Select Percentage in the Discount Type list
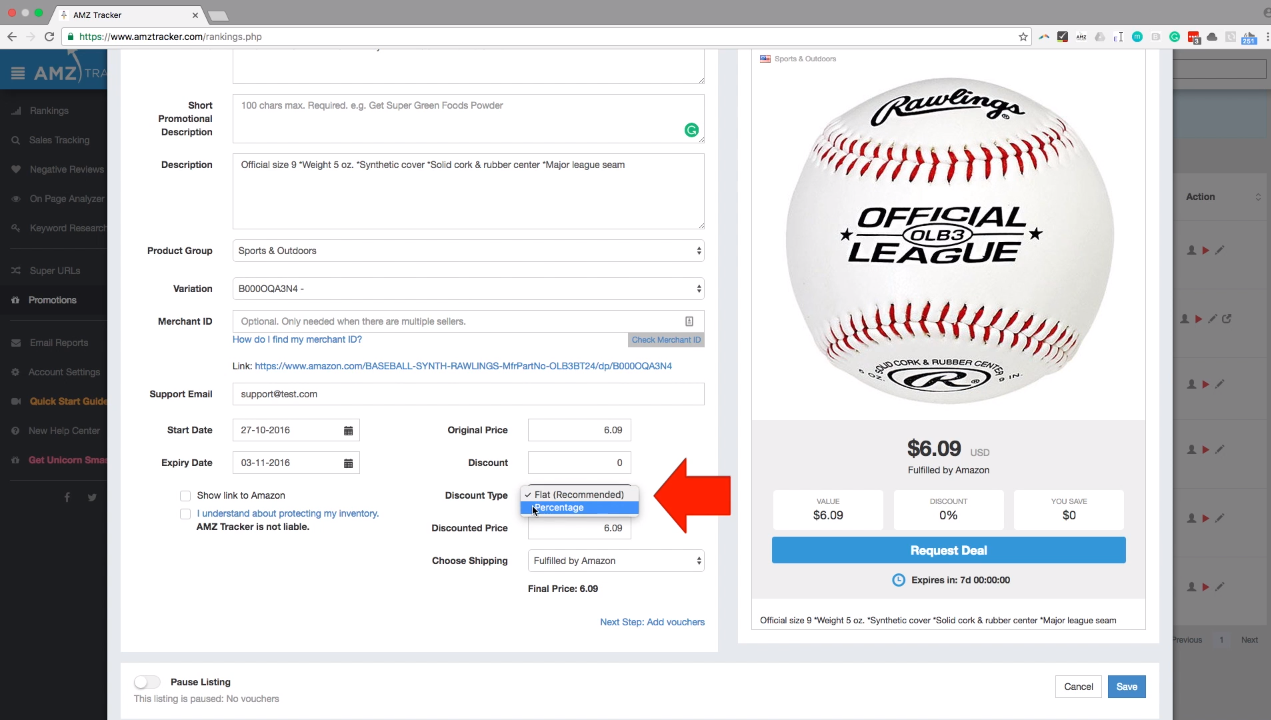This screenshot has height=720, width=1271. tap(579, 508)
